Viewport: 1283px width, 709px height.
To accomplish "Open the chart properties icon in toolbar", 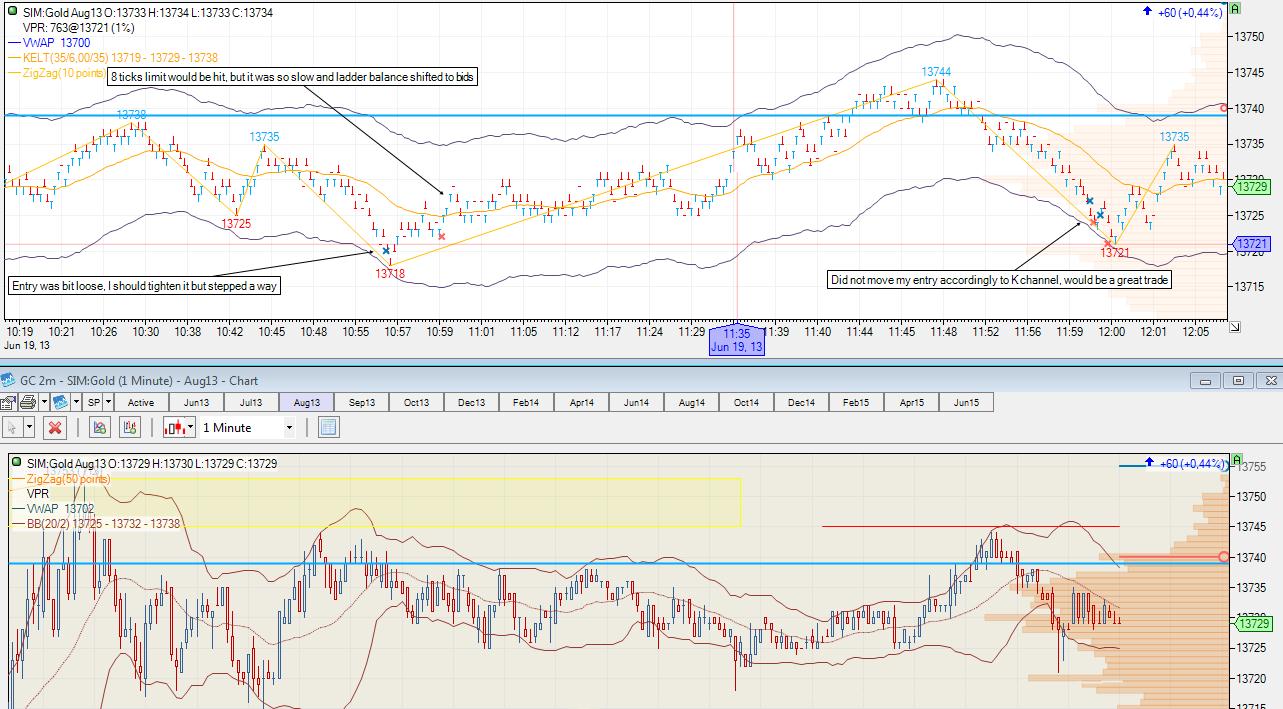I will tap(7, 402).
